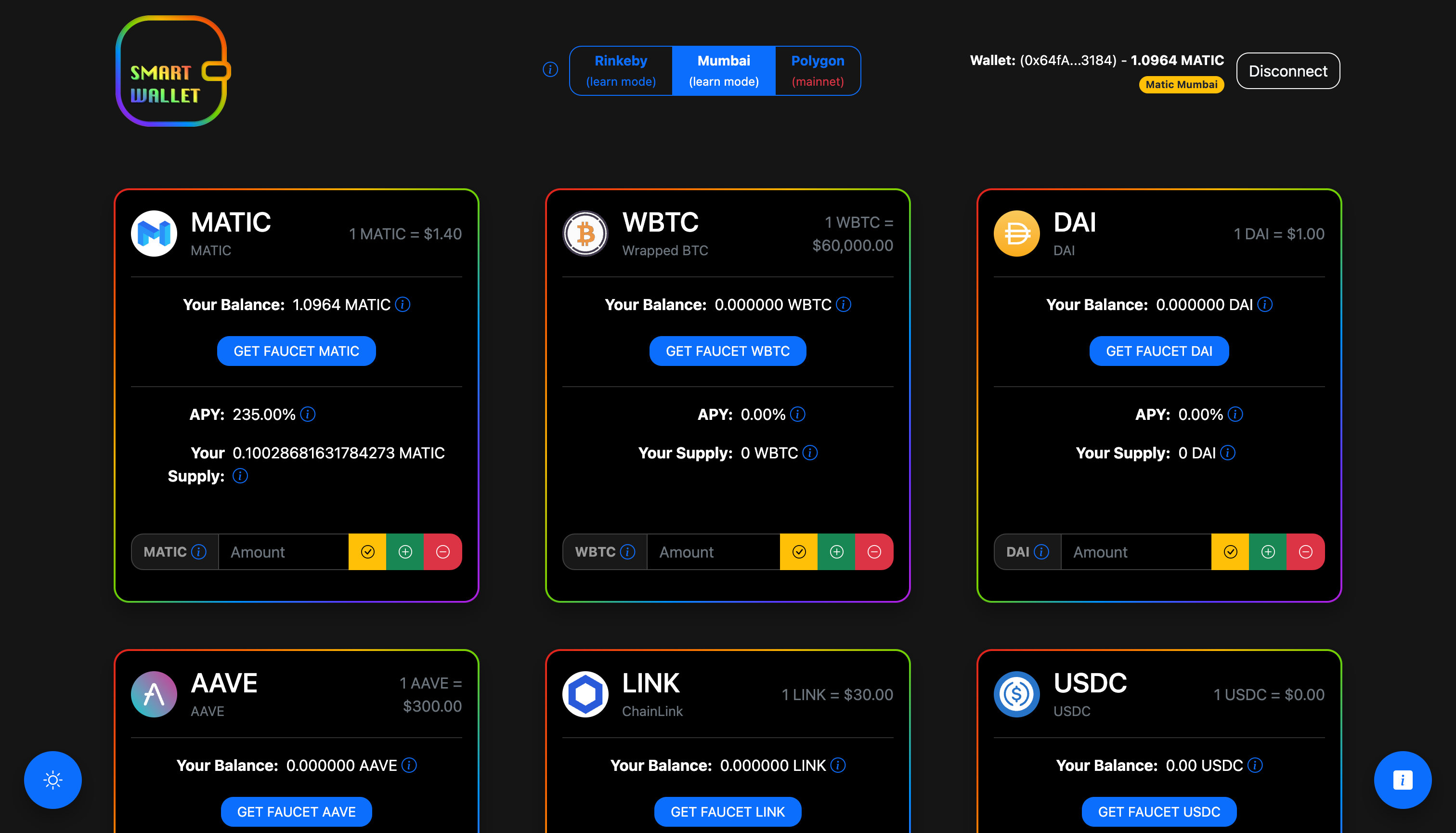Click info icon next to DAI Your Supply

[1228, 453]
